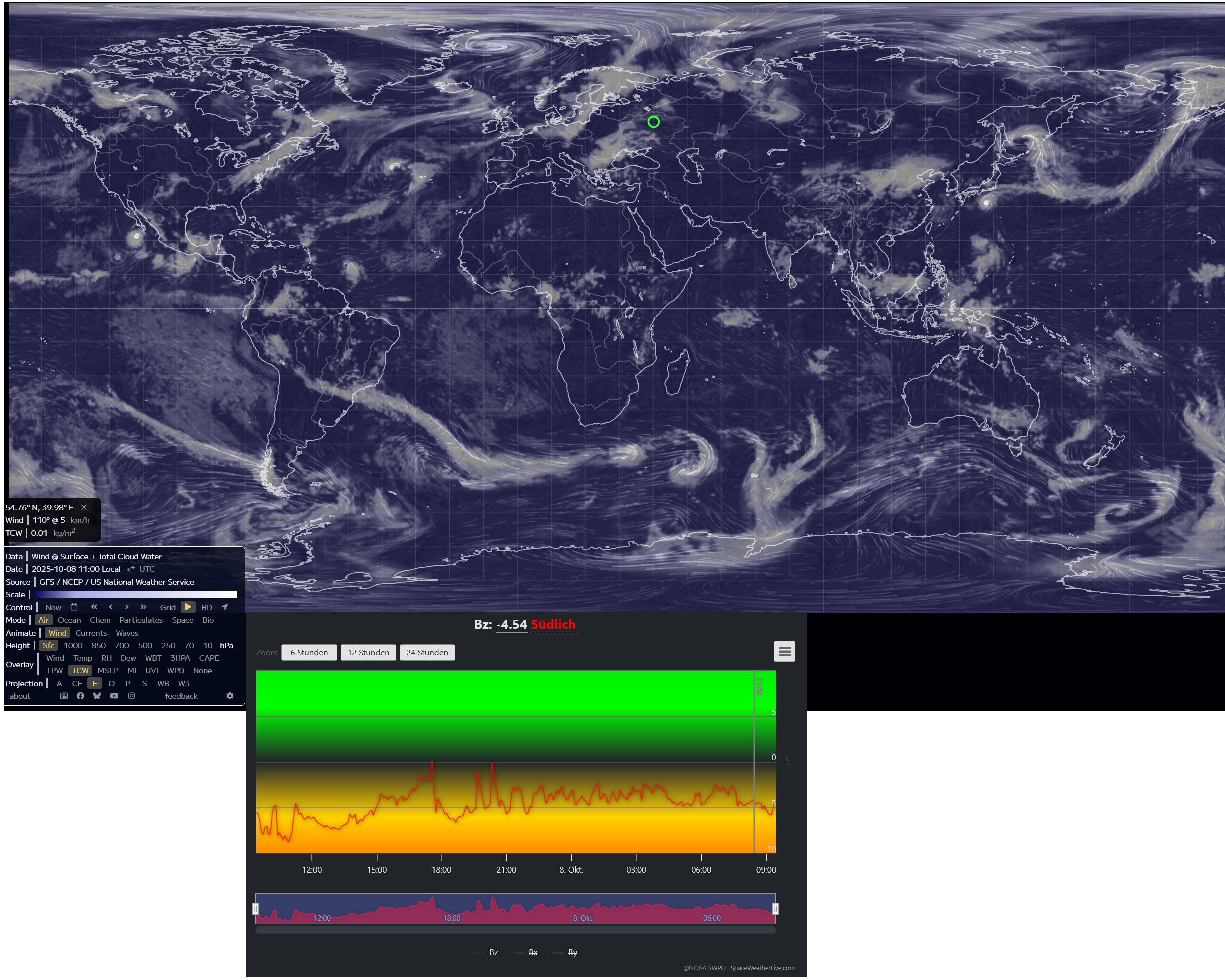1225x980 pixels.
Task: Open the calendar date picker icon
Action: click(74, 607)
